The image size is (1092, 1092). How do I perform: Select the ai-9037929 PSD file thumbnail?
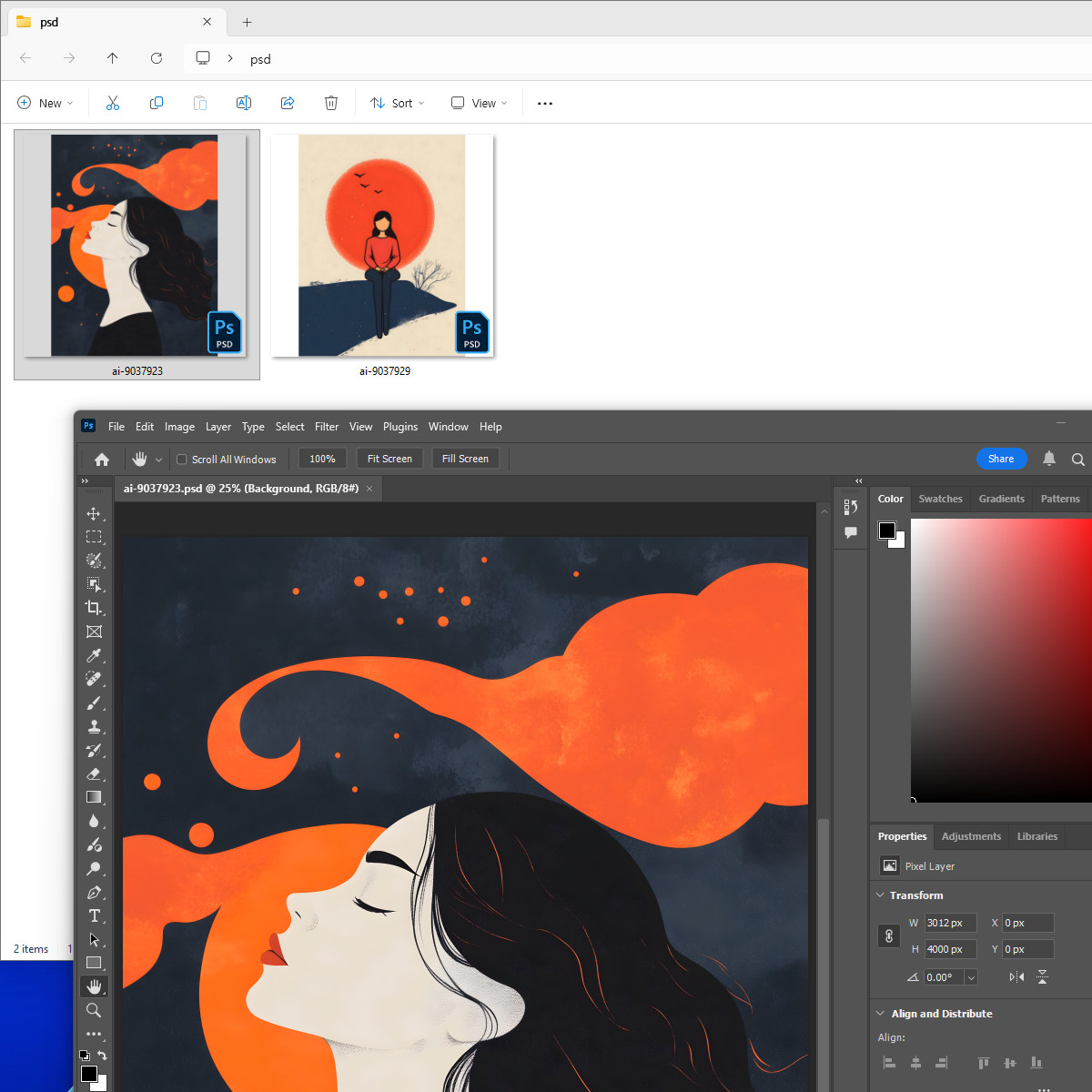(x=383, y=246)
